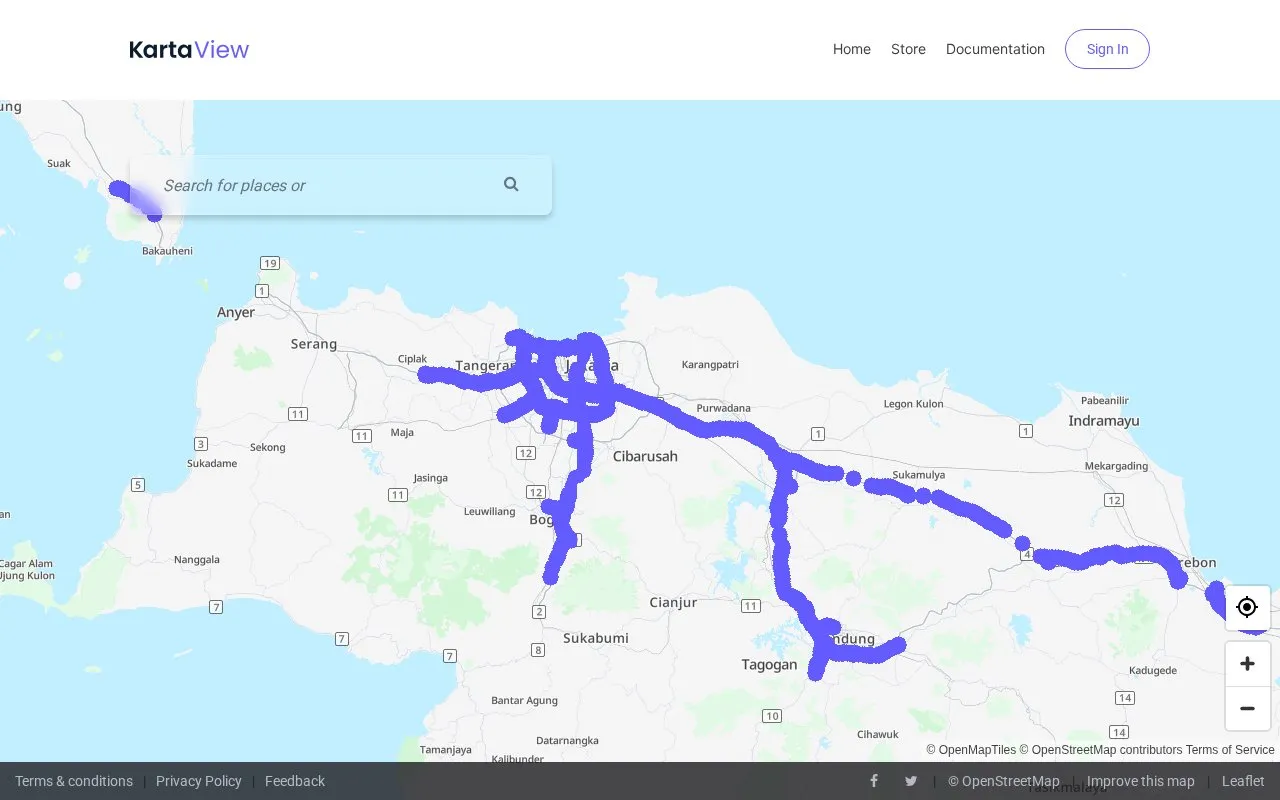This screenshot has height=800, width=1280.
Task: Open Terms & conditions link
Action: coord(74,781)
